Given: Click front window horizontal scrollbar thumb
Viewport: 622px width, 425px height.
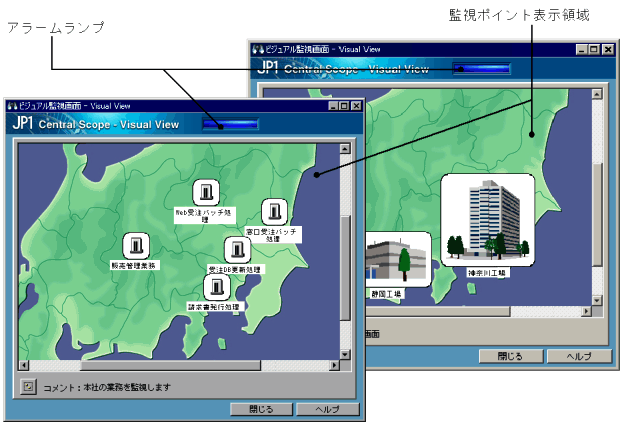Looking at the screenshot, I should point(171,365).
